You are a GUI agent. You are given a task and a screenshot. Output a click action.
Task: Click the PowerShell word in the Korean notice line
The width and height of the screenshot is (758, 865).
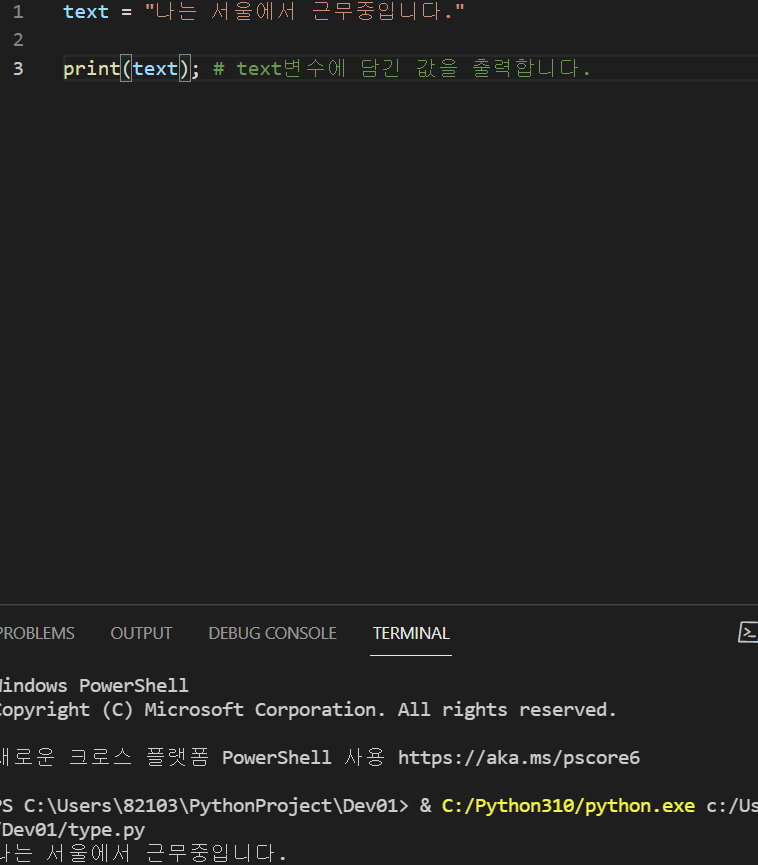coord(276,757)
